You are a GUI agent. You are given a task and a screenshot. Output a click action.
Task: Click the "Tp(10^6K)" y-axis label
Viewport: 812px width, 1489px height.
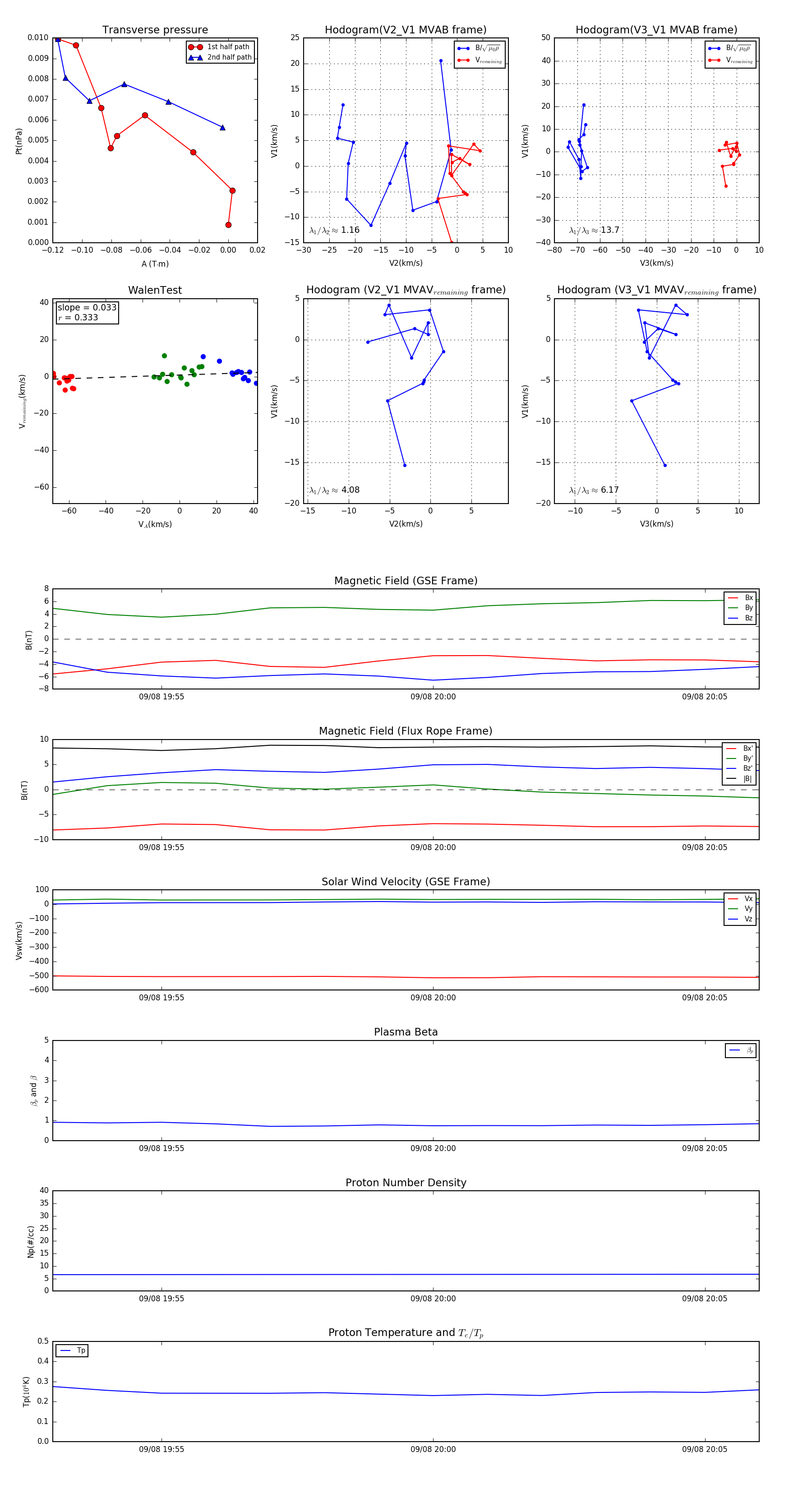click(26, 1392)
